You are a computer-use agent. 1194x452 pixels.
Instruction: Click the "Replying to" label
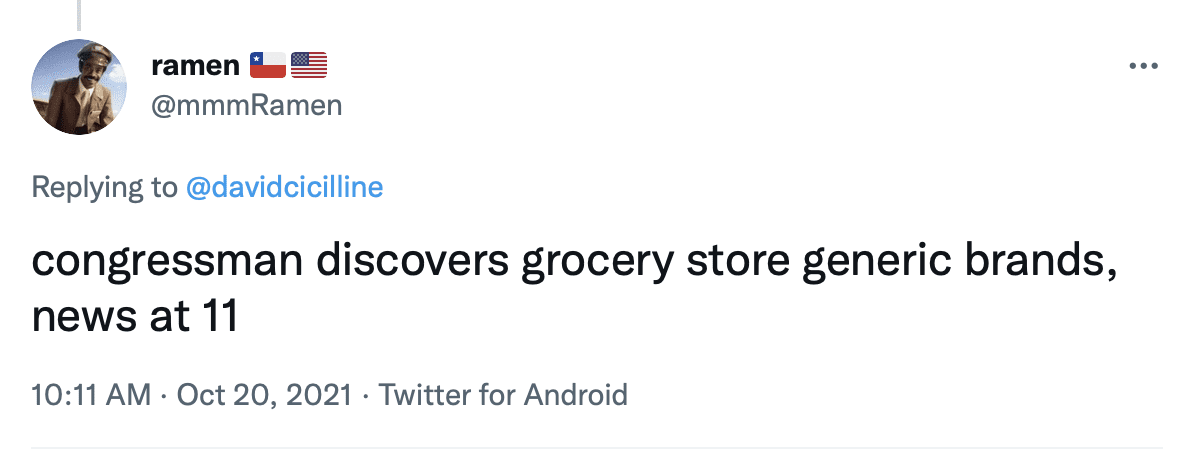click(x=104, y=187)
